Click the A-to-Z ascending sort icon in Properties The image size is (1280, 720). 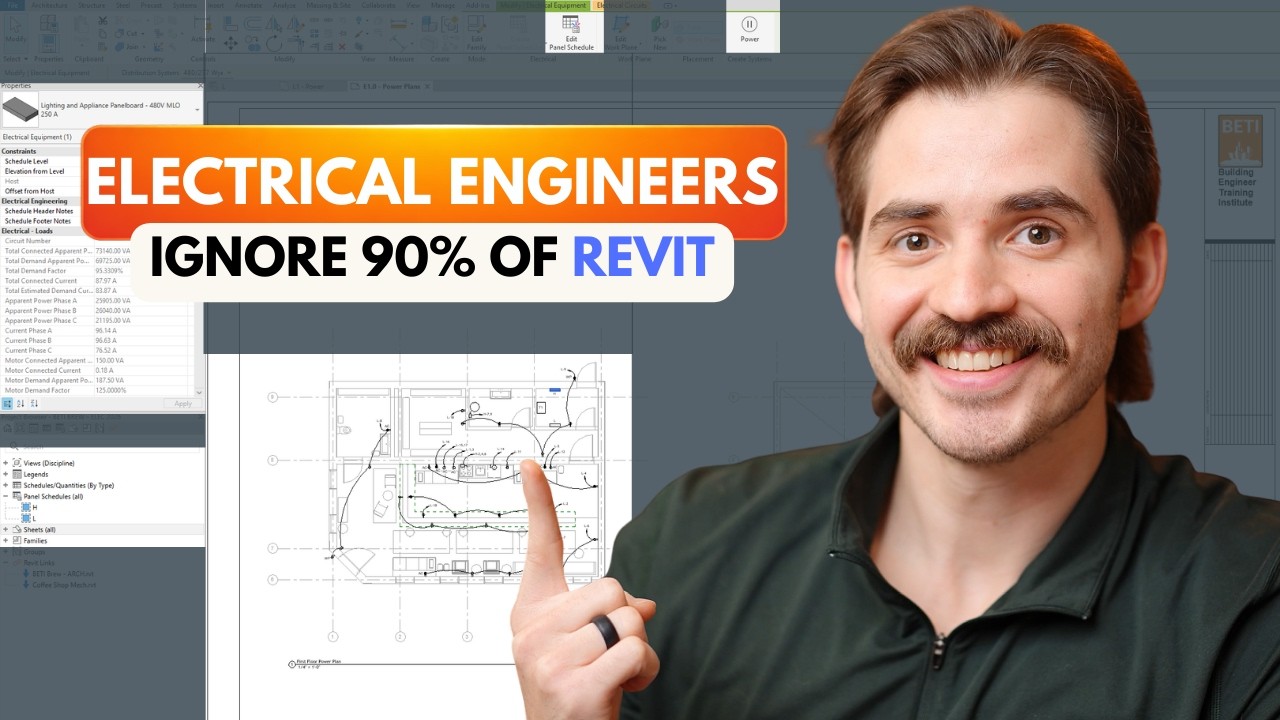tap(21, 403)
